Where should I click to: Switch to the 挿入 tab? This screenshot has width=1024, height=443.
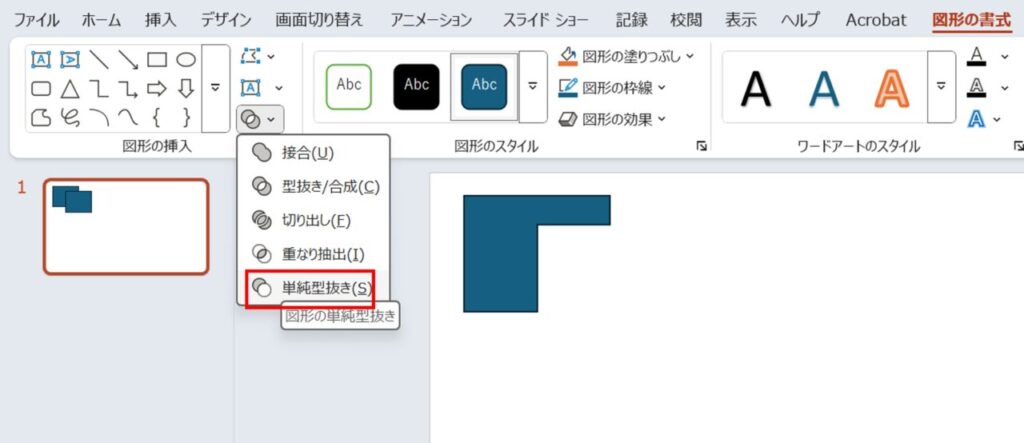point(161,20)
